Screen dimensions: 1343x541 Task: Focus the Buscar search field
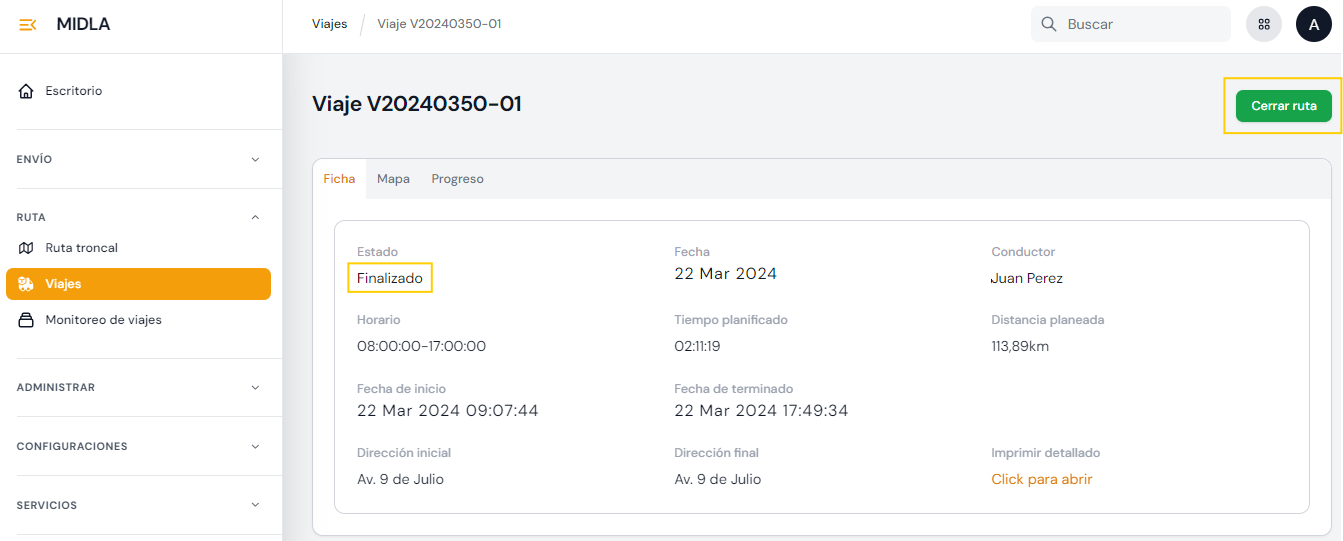[1140, 24]
